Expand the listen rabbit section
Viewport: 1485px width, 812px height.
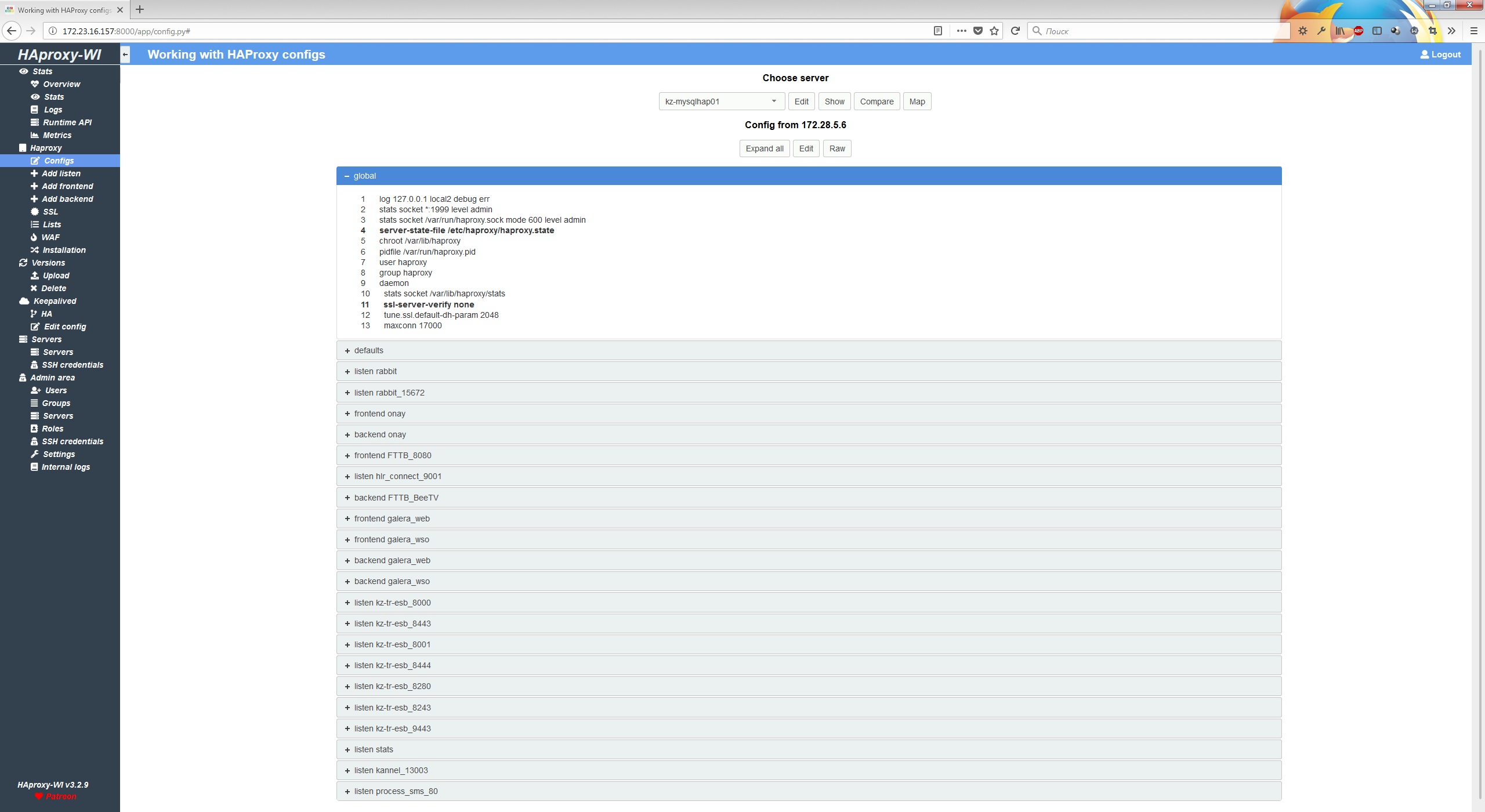point(375,371)
